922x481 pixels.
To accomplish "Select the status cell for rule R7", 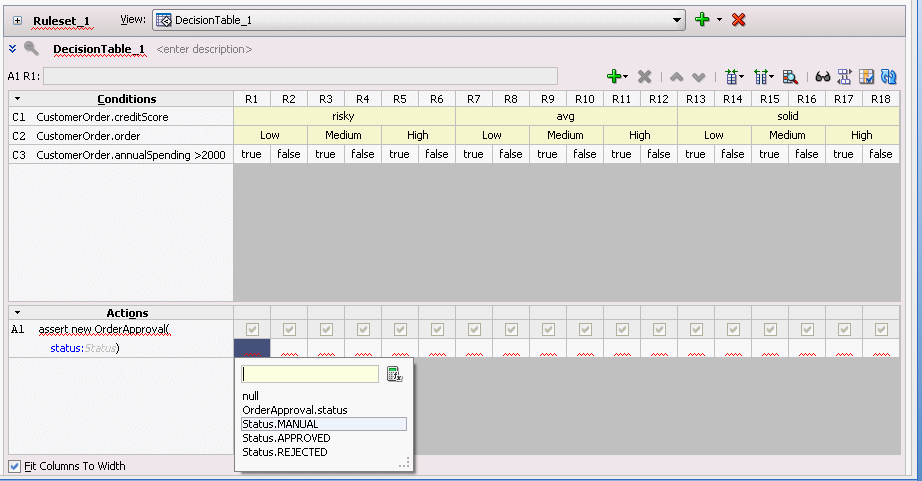I will pyautogui.click(x=474, y=348).
